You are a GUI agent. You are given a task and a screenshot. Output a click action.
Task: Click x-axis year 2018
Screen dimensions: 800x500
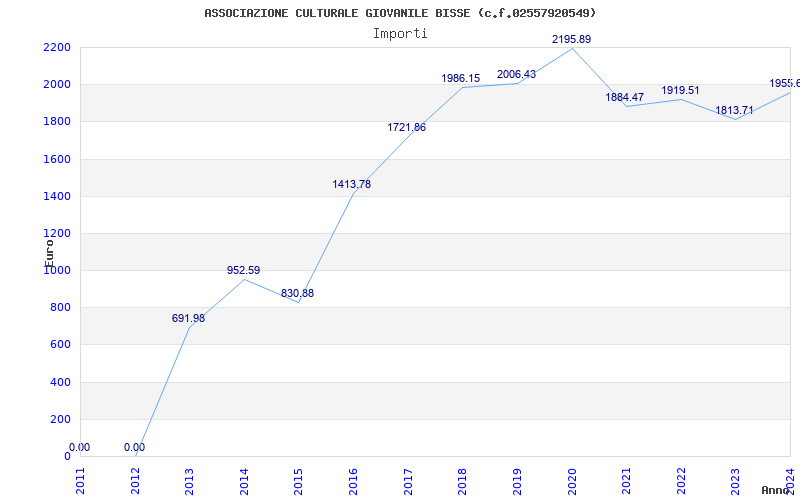point(463,481)
